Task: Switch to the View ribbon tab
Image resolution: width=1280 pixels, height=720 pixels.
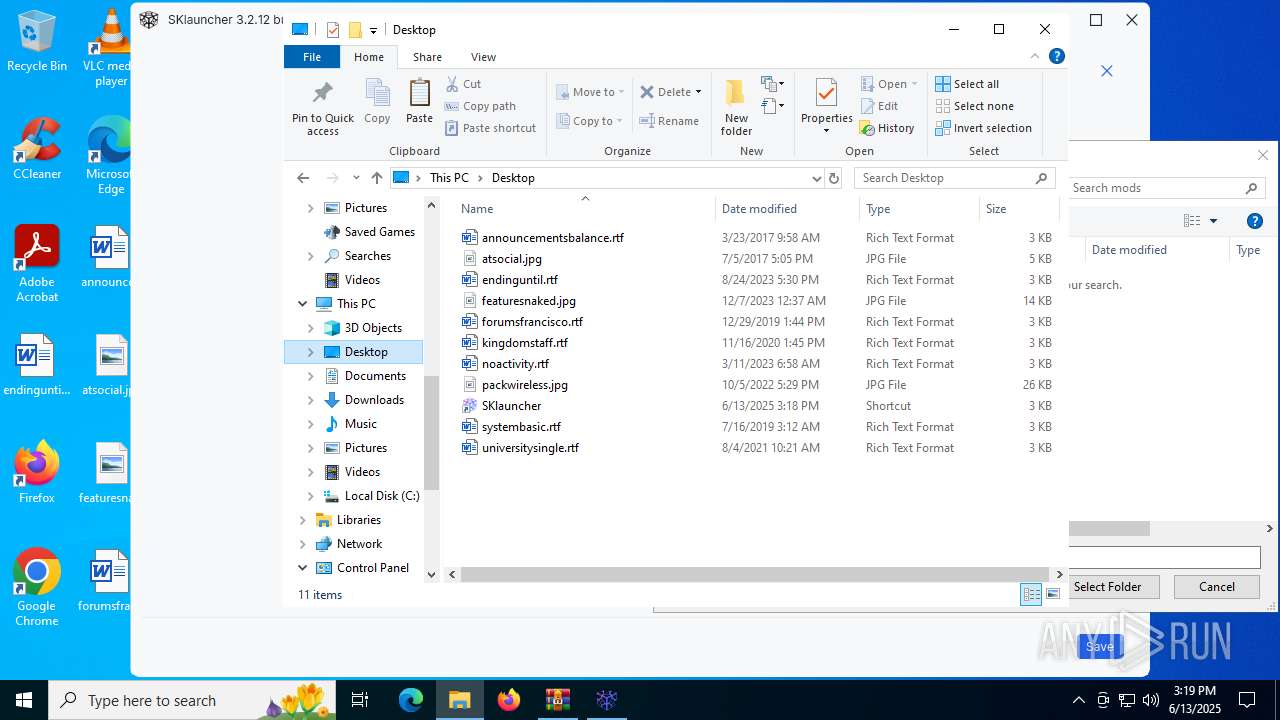Action: point(483,57)
